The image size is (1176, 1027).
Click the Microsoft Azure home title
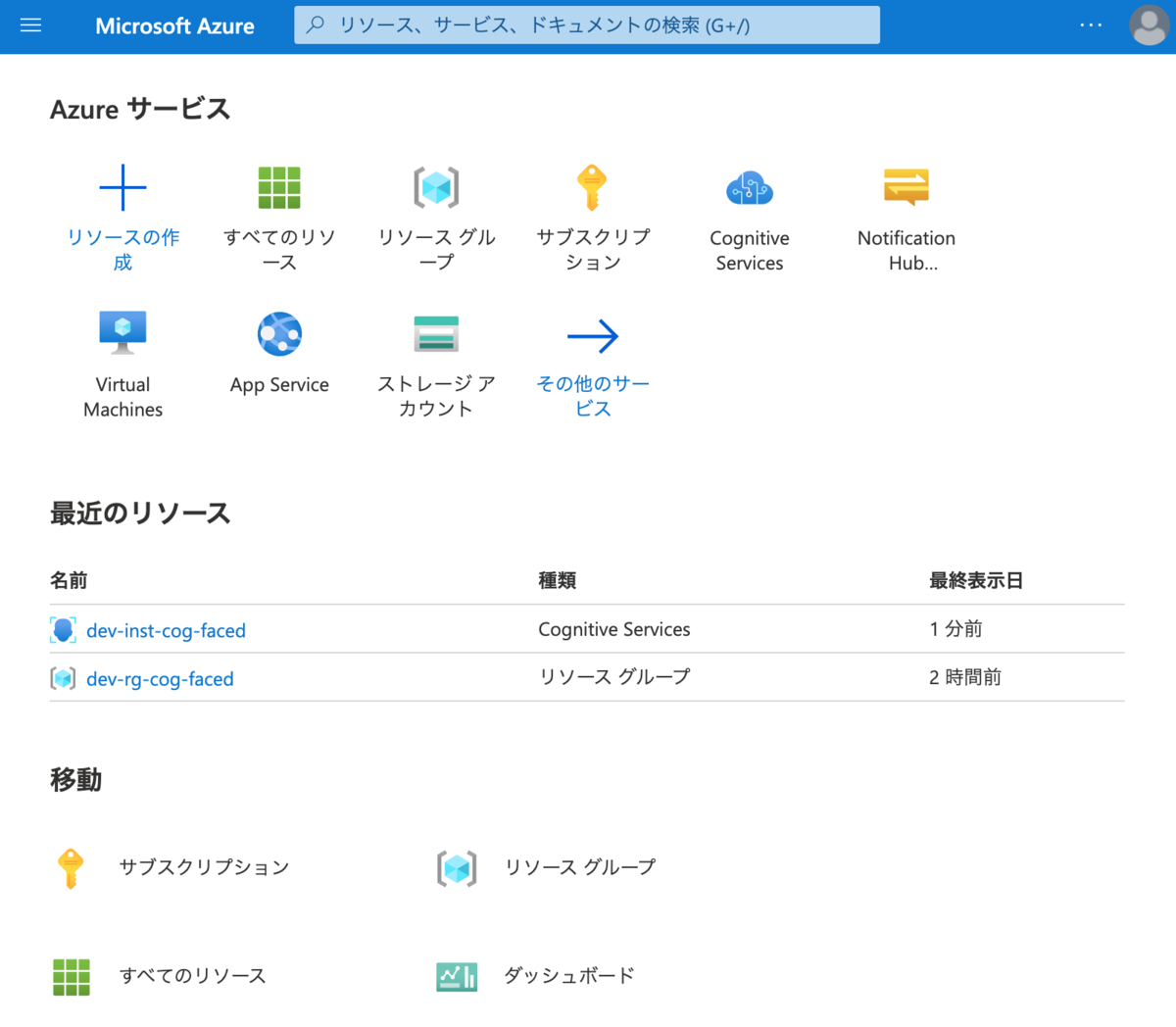174,26
